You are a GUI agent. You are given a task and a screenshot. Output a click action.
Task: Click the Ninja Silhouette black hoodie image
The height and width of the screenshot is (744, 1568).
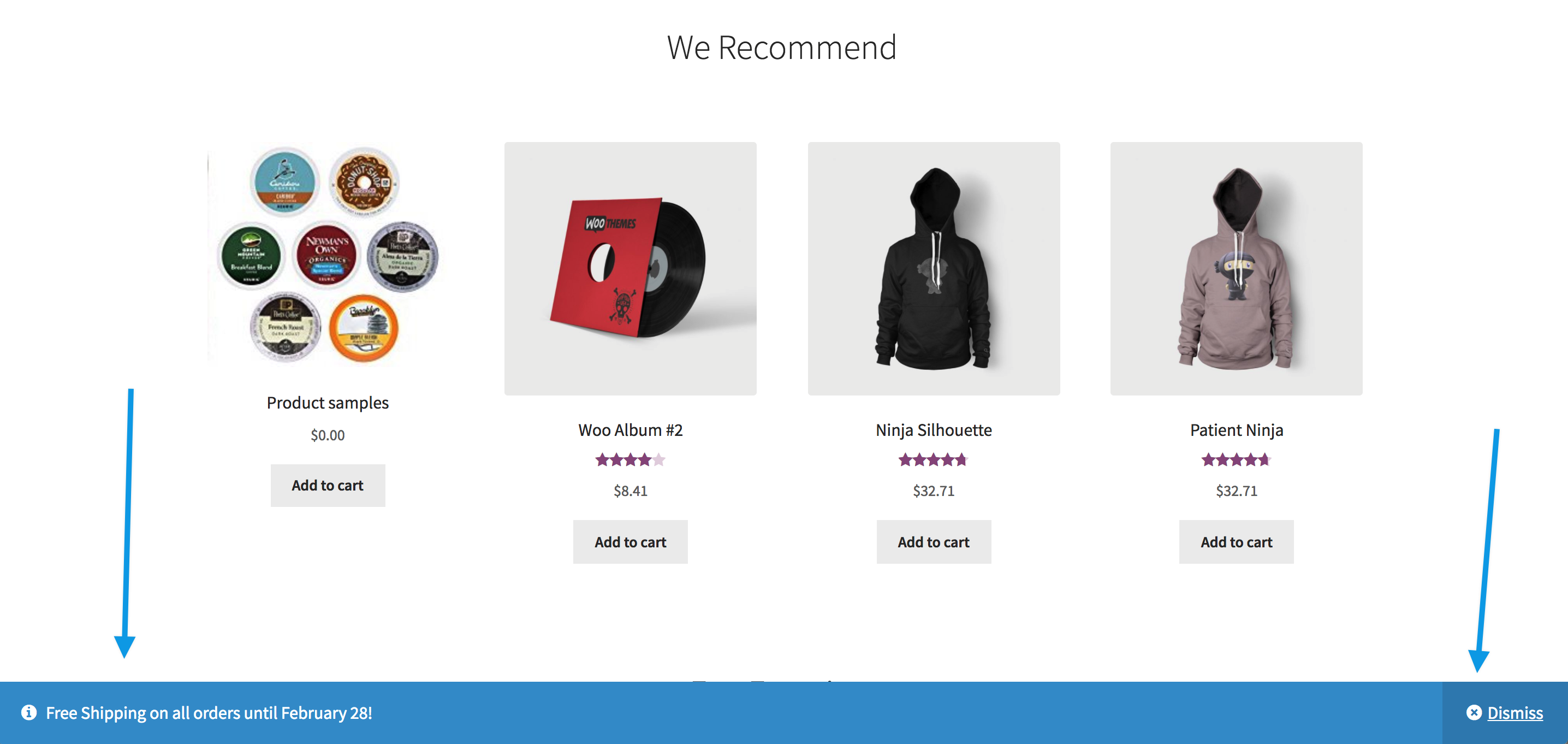(933, 268)
